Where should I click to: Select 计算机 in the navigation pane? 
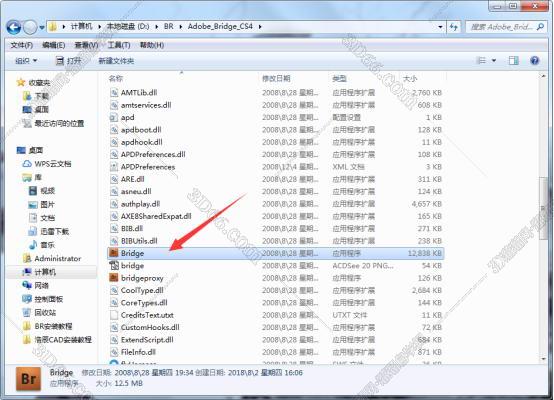[39, 272]
